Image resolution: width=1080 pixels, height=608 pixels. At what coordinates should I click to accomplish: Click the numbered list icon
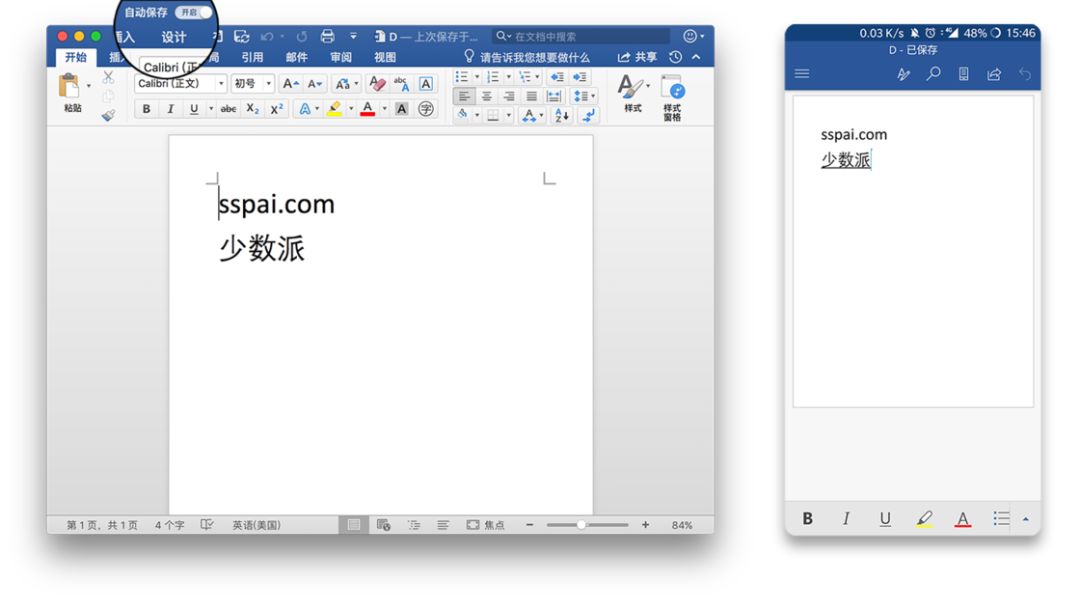coord(492,77)
